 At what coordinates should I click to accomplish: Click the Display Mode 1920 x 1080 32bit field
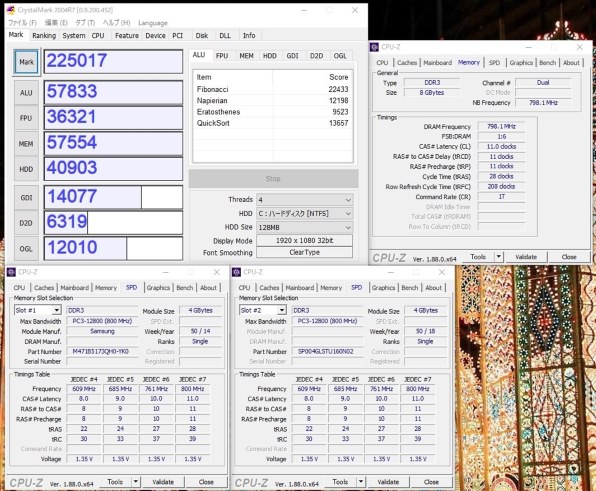click(304, 241)
